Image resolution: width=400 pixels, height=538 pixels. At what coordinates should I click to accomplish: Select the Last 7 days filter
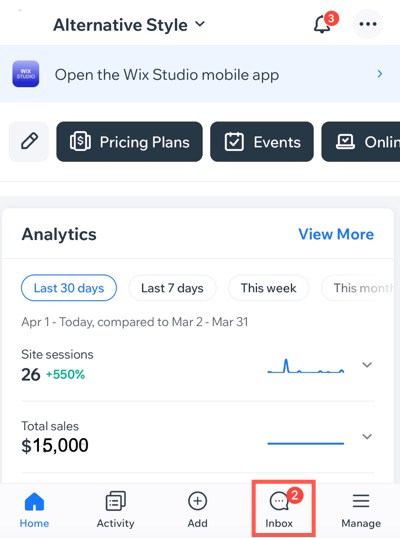pos(172,288)
